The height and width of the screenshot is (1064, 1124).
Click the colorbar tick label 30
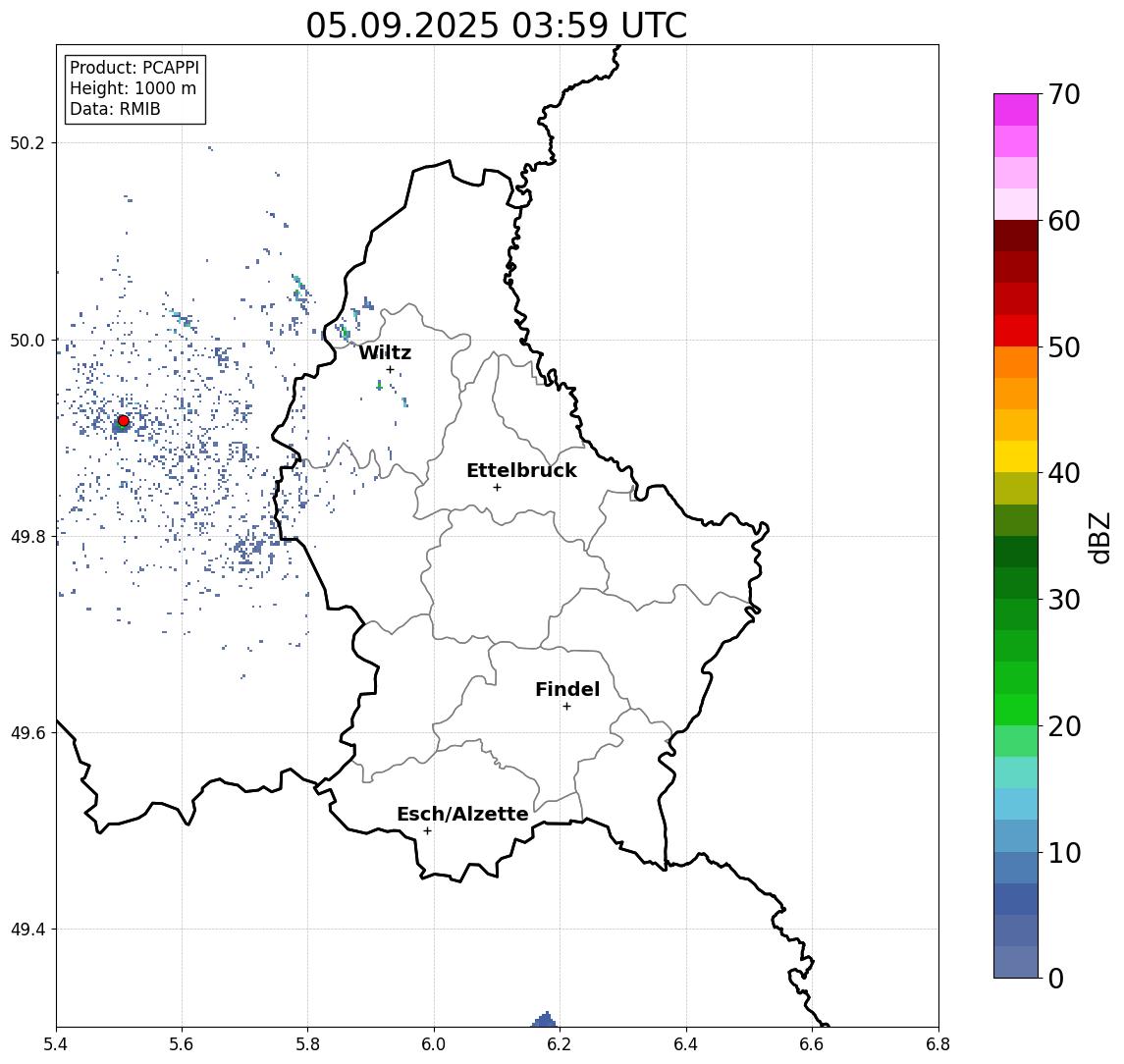click(1064, 600)
